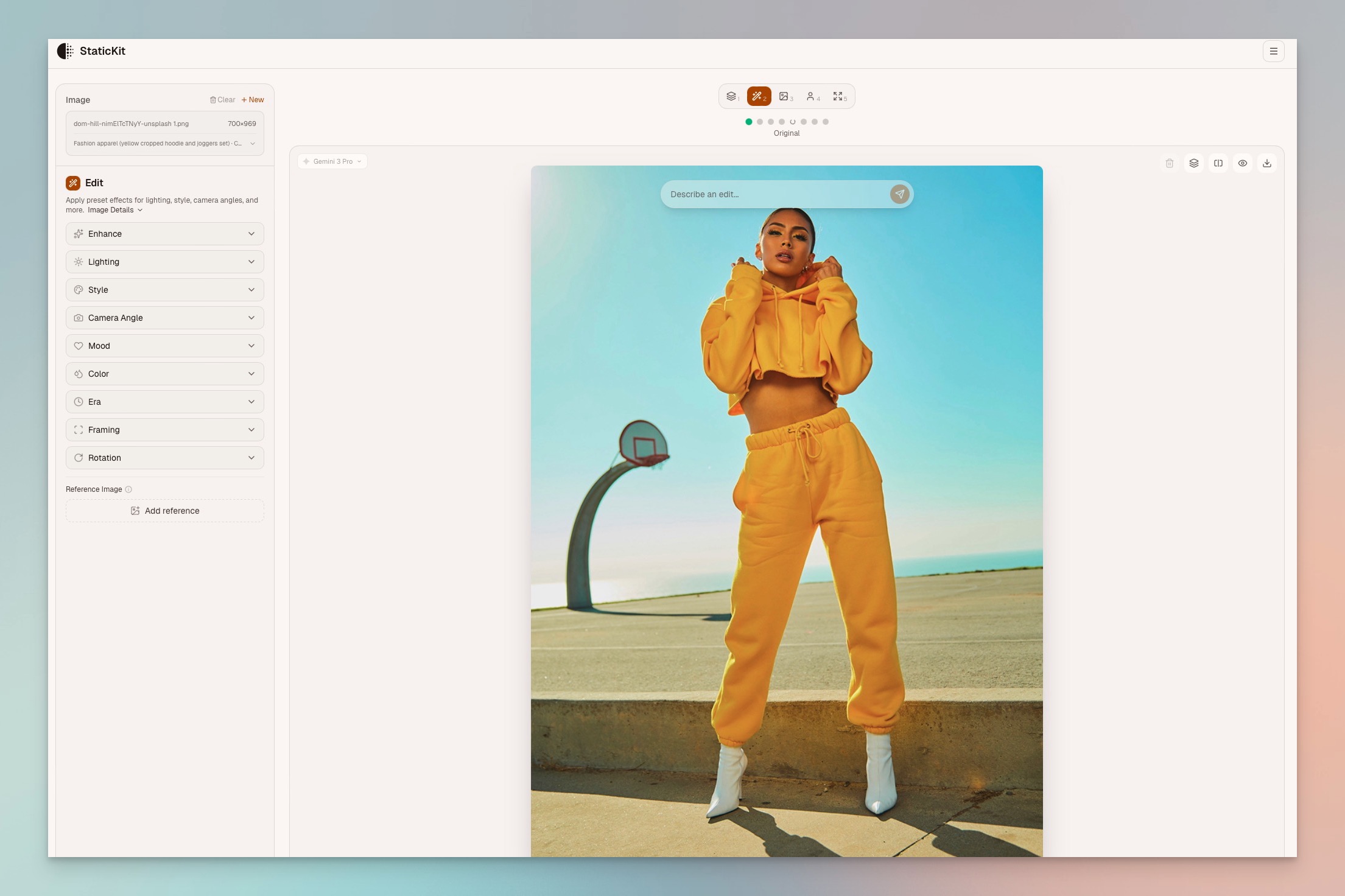The image size is (1345, 896).
Task: Toggle the eye preview visibility icon
Action: click(1242, 163)
